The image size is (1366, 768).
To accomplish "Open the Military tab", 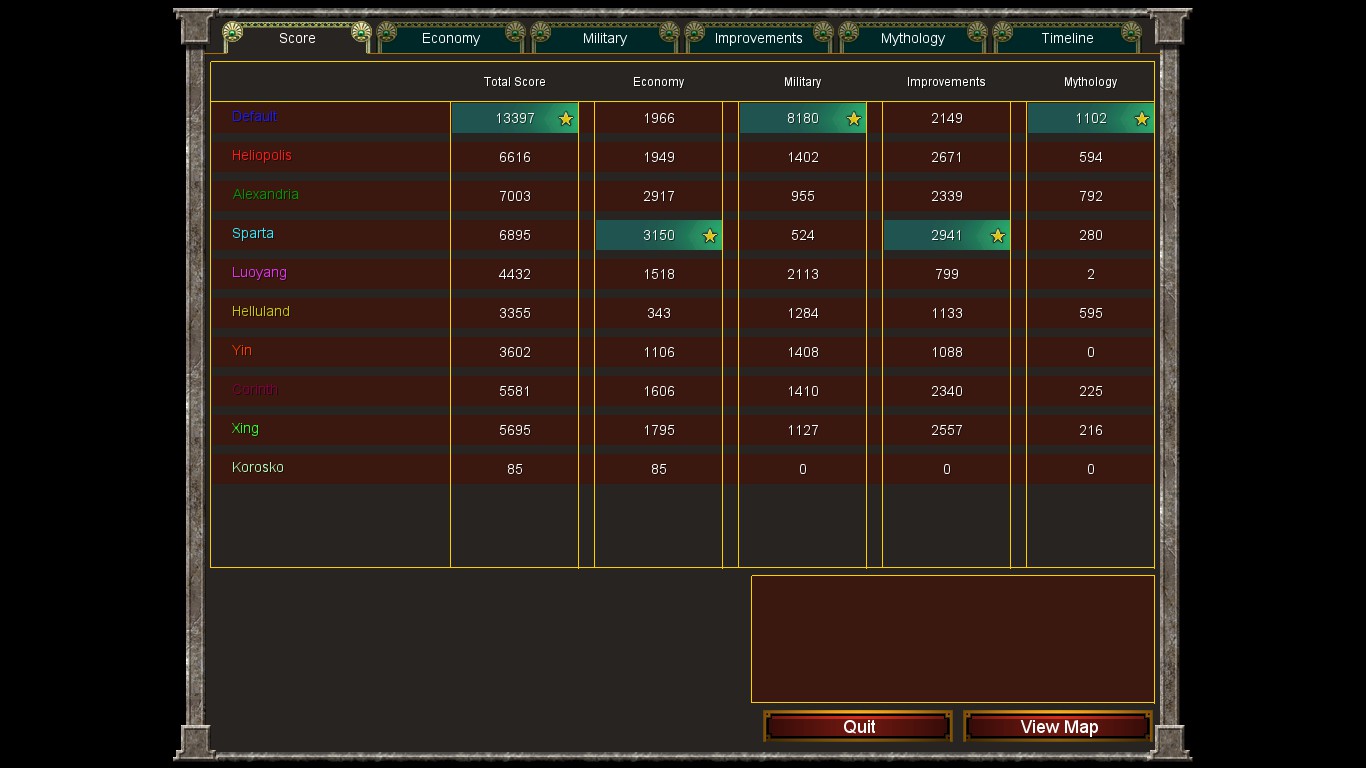I will (x=604, y=38).
